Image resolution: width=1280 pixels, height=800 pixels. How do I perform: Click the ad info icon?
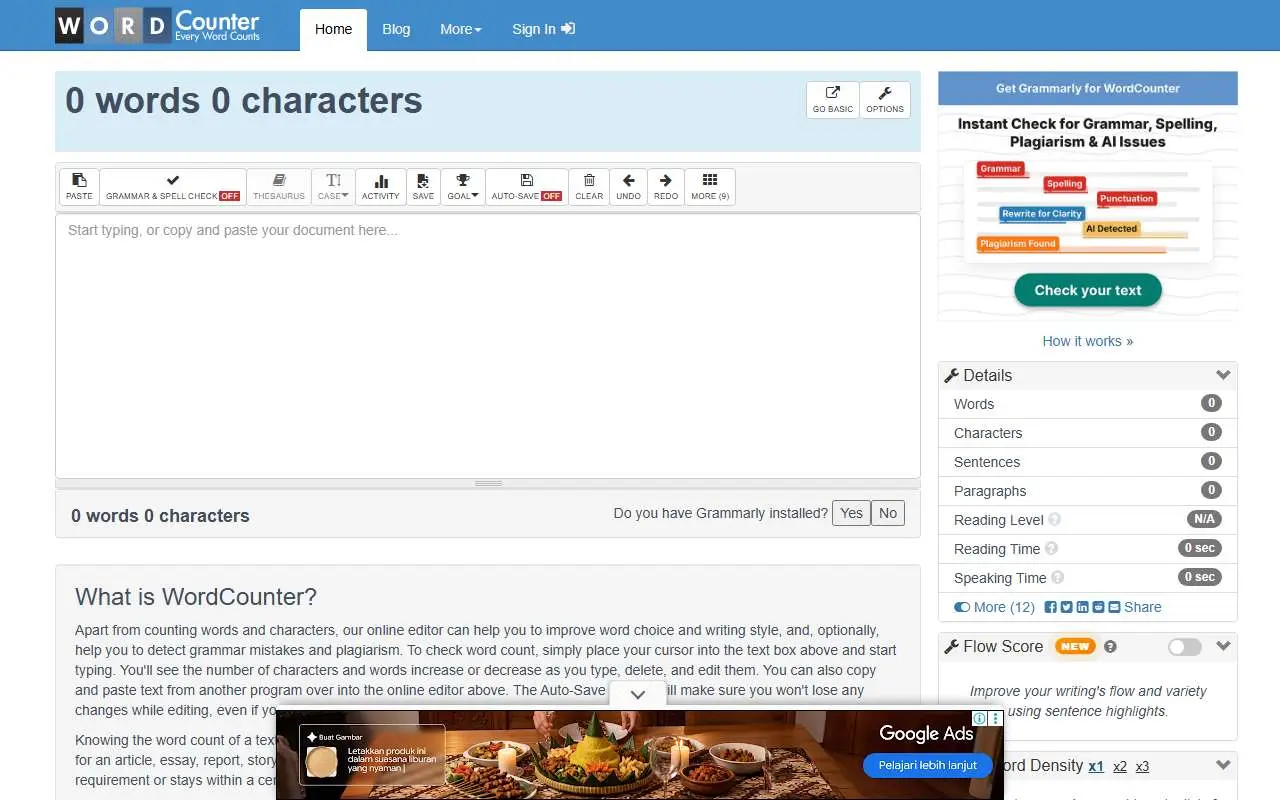click(x=981, y=718)
